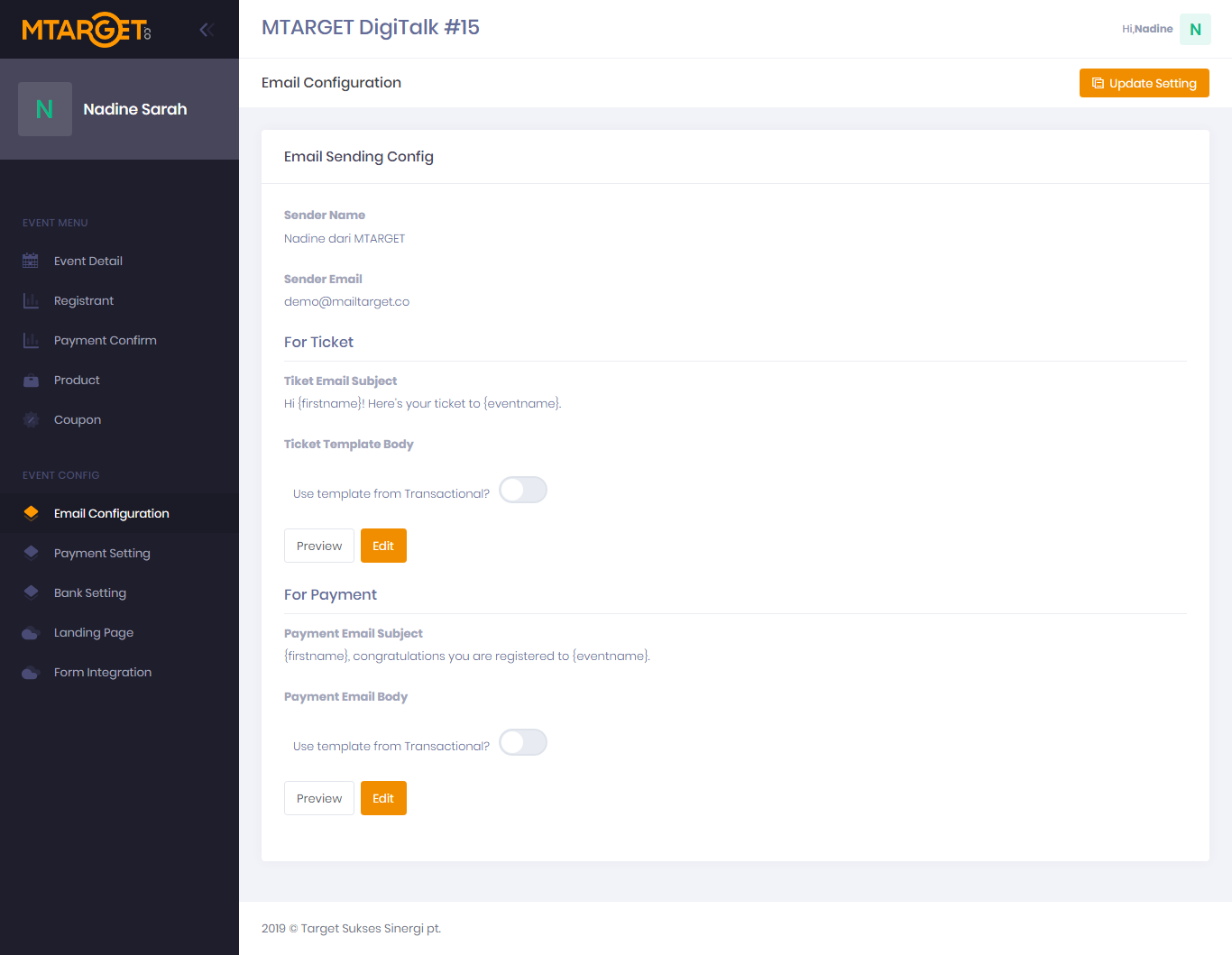Open Event Detail menu item
This screenshot has height=955, width=1232.
click(119, 261)
